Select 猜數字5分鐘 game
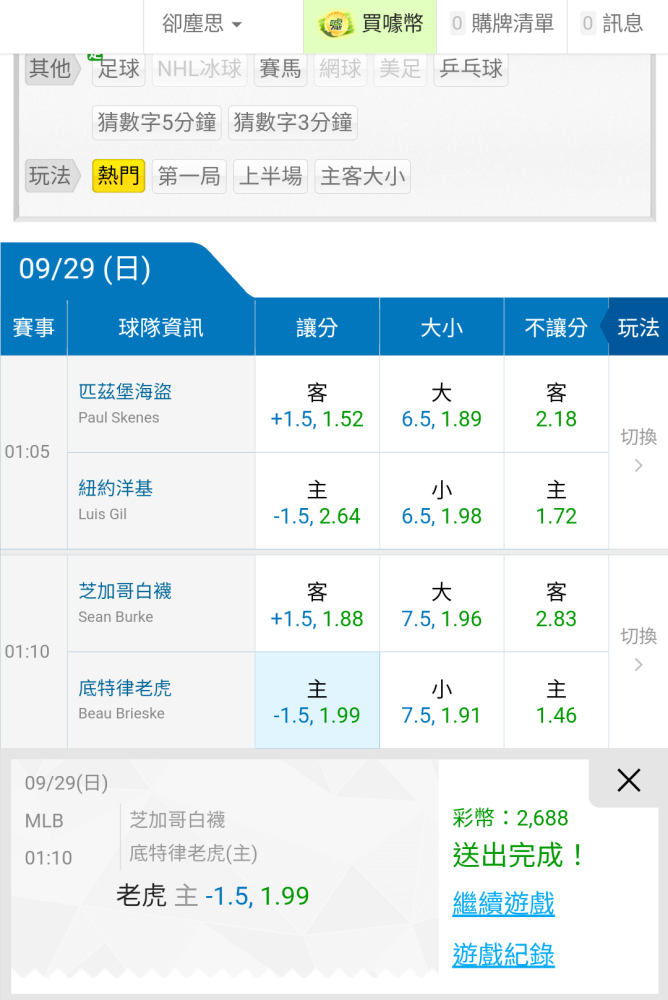This screenshot has height=1000, width=668. point(157,123)
